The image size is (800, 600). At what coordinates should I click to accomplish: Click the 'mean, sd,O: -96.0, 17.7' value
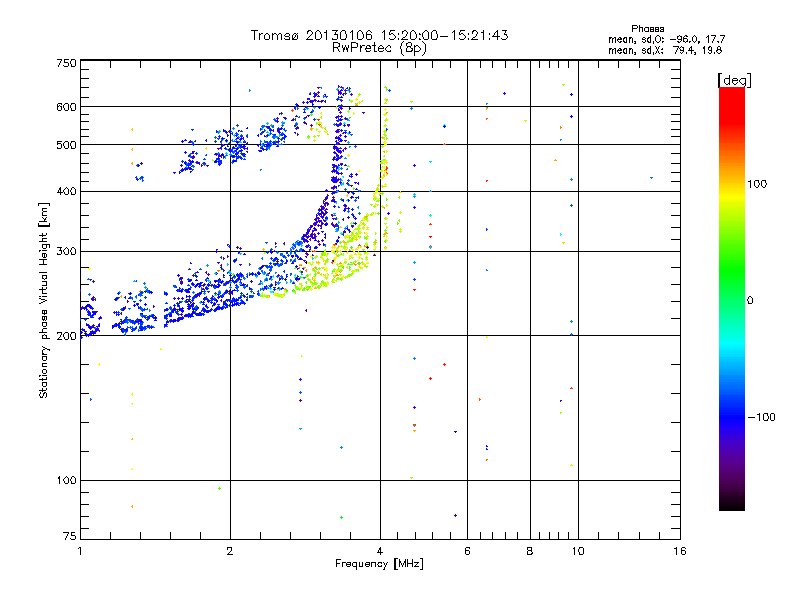666,39
